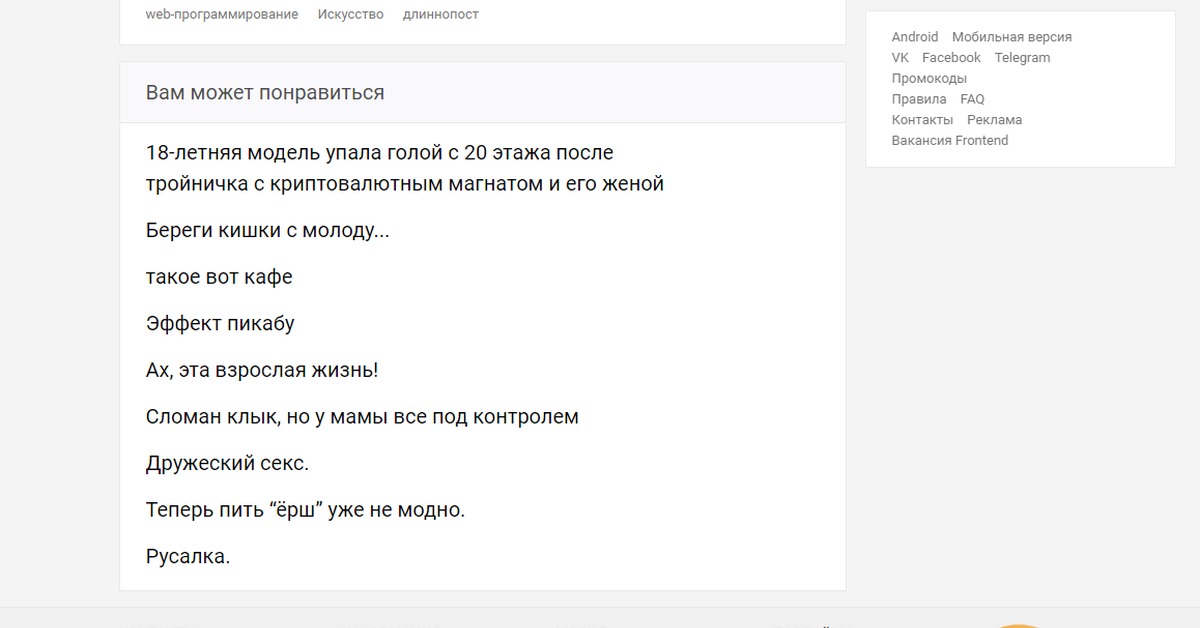Screen dimensions: 1200x628
Task: Select the длиннопост tag
Action: 440,15
